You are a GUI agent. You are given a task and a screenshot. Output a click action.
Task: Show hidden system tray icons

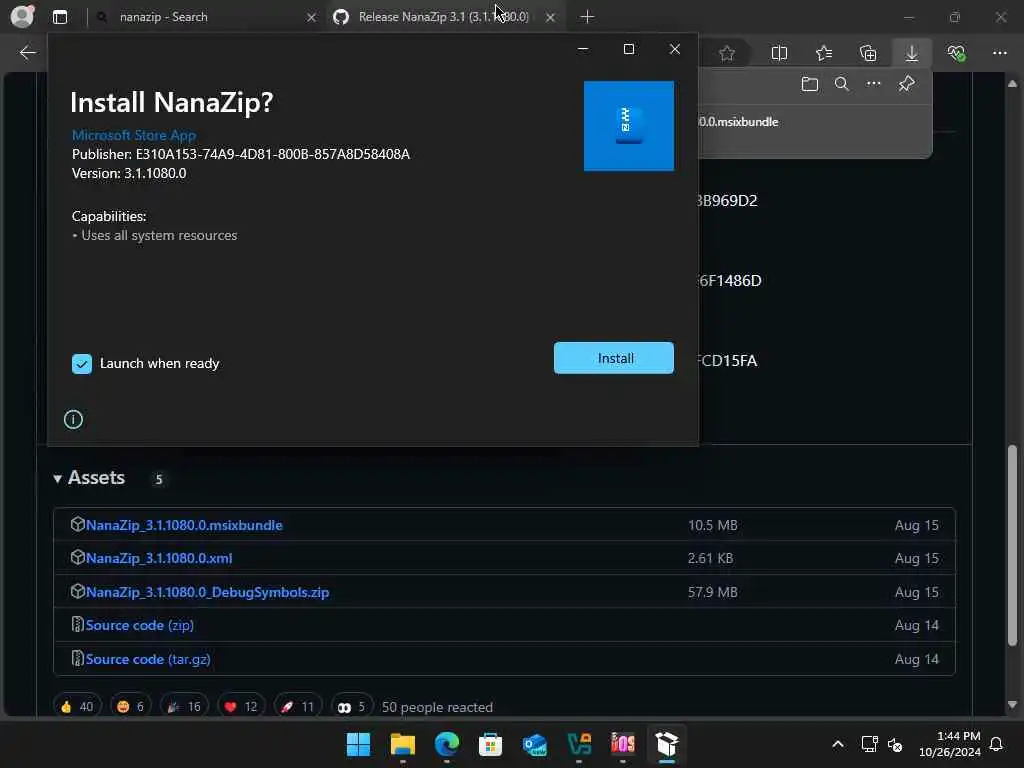[x=838, y=744]
